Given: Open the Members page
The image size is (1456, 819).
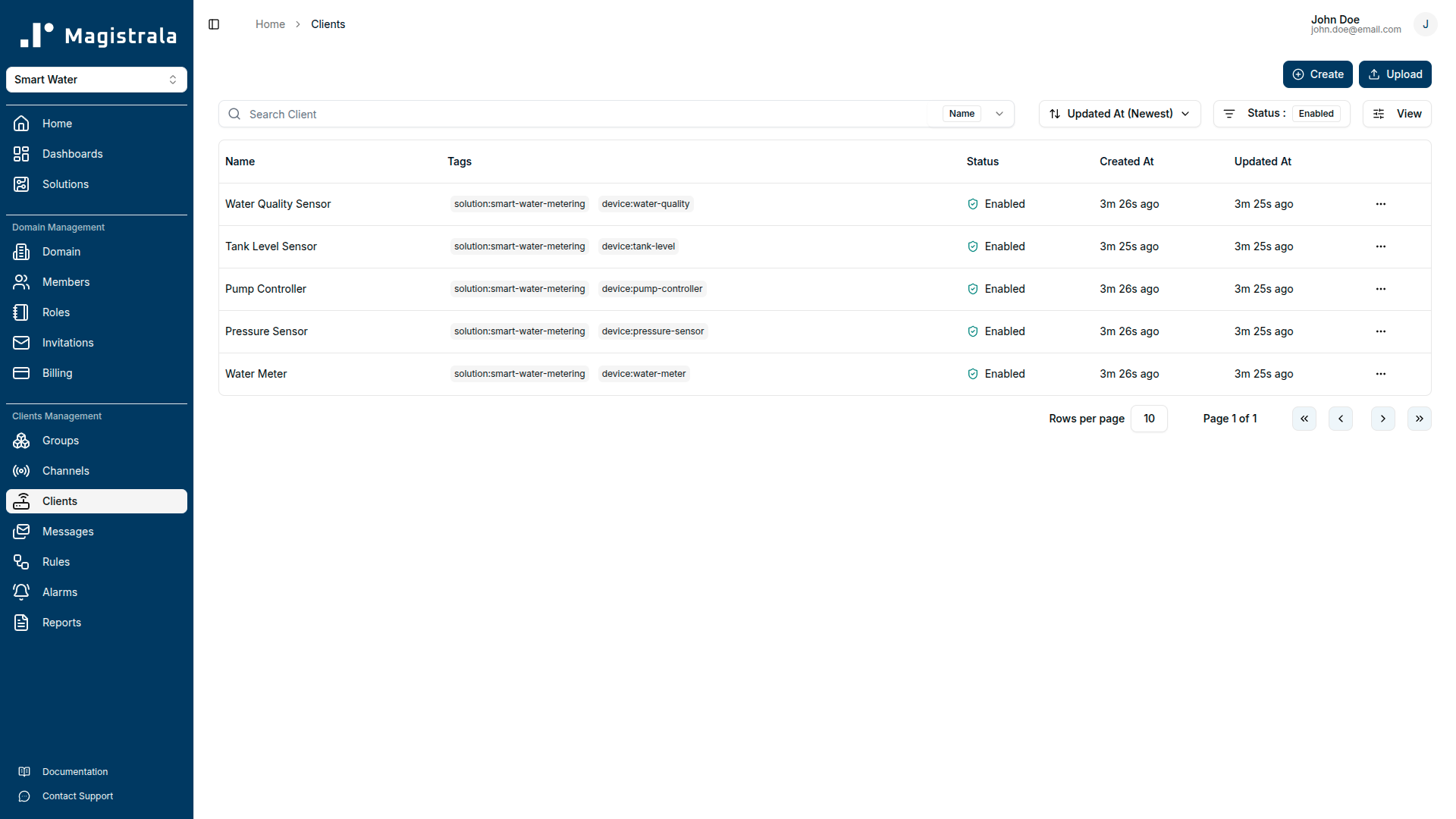Looking at the screenshot, I should (x=65, y=282).
